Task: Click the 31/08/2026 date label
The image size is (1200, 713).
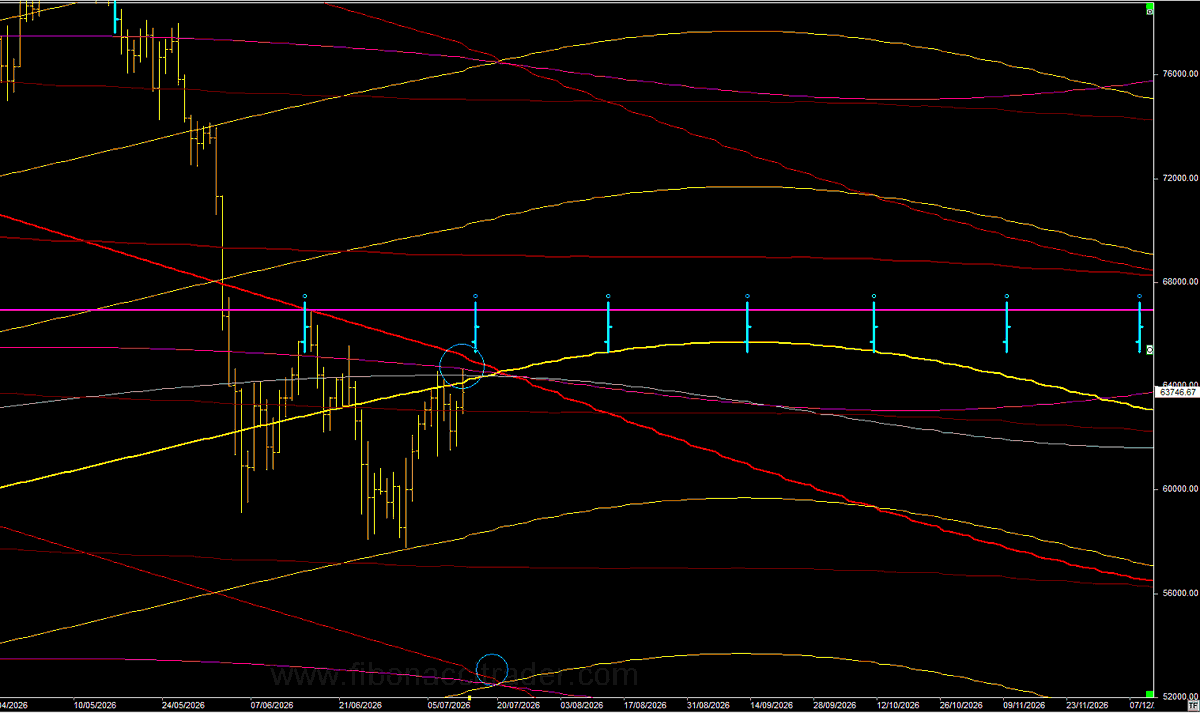Action: pos(707,706)
